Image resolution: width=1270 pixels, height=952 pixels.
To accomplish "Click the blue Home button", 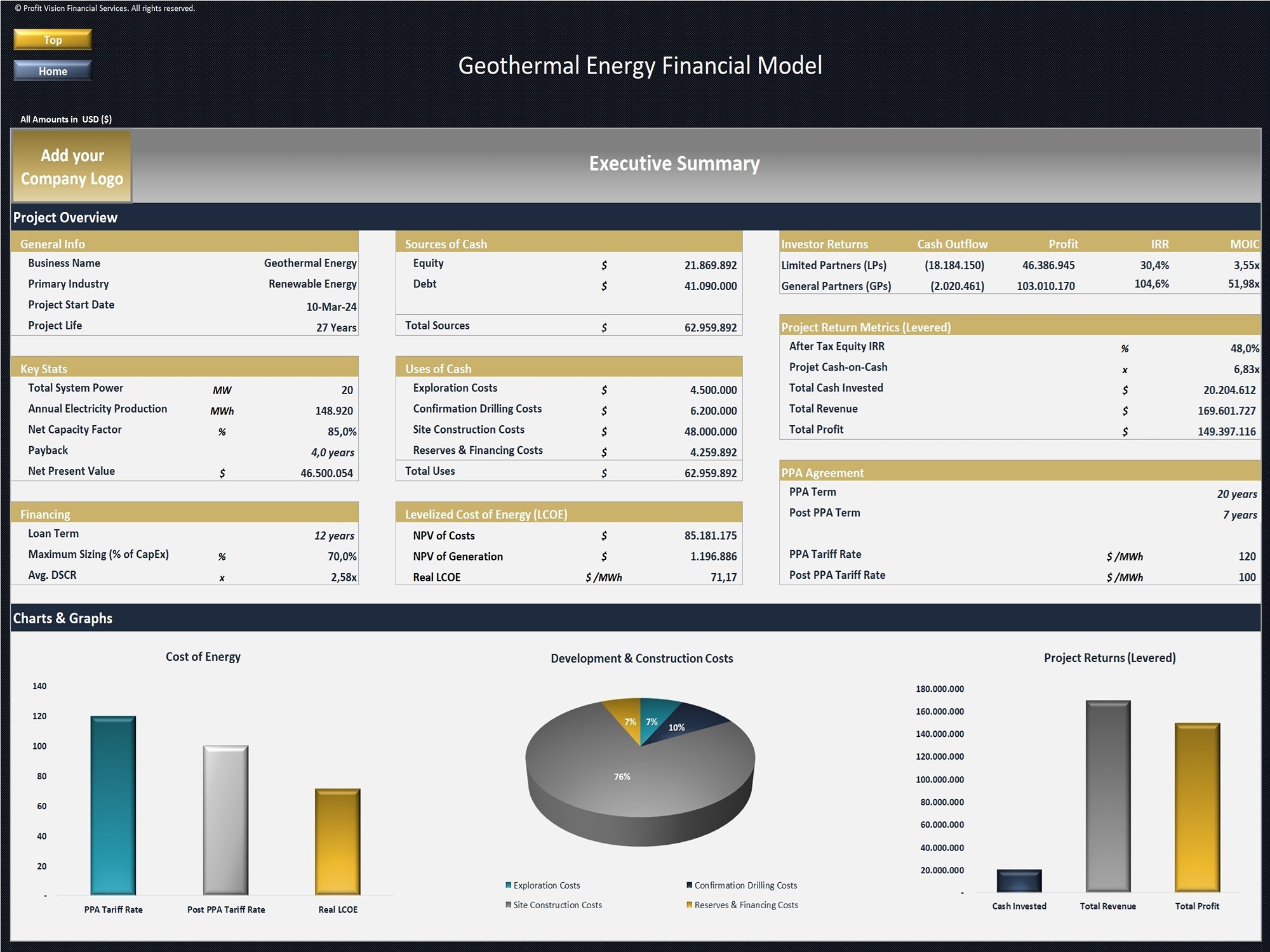I will pyautogui.click(x=53, y=70).
